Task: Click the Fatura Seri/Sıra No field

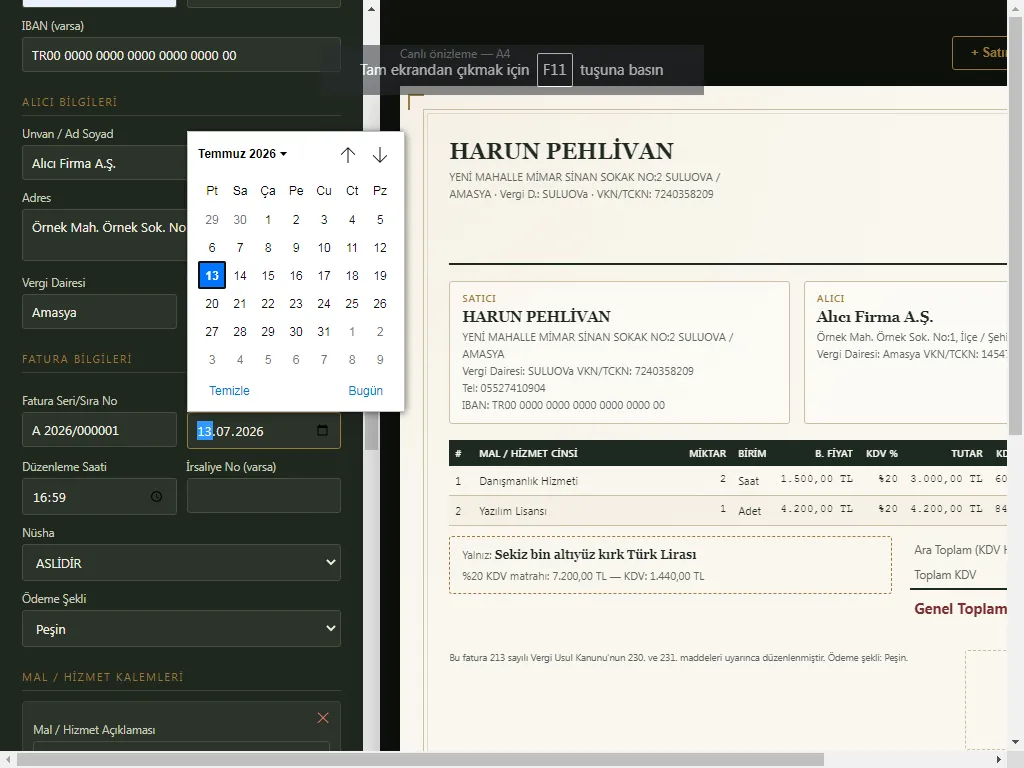Action: (x=99, y=430)
